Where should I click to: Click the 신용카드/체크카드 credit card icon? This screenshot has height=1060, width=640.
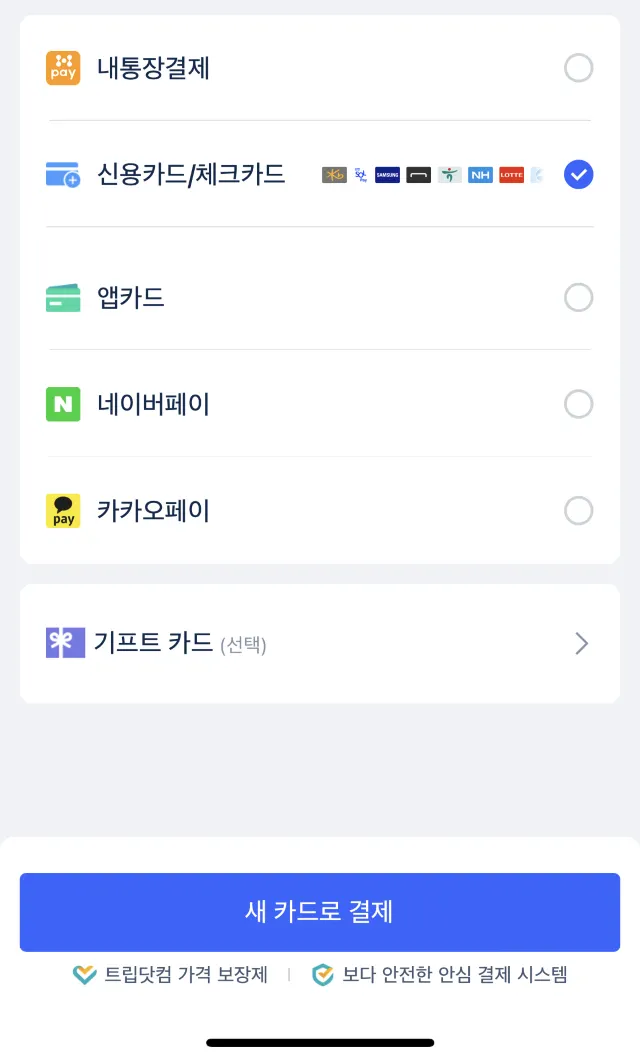click(x=61, y=174)
